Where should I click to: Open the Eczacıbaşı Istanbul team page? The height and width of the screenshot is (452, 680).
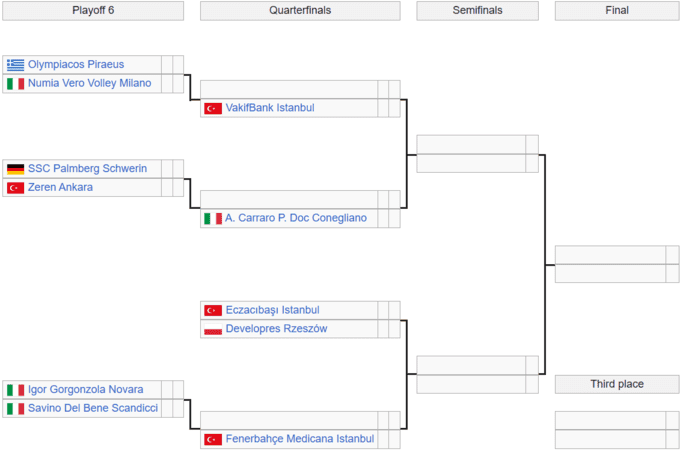click(273, 310)
